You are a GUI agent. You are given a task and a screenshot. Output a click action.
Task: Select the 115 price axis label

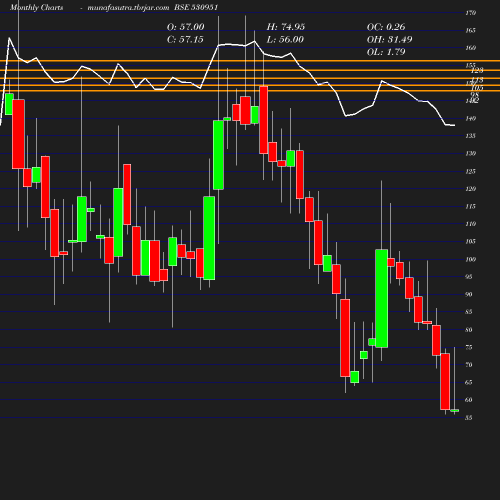(x=470, y=207)
